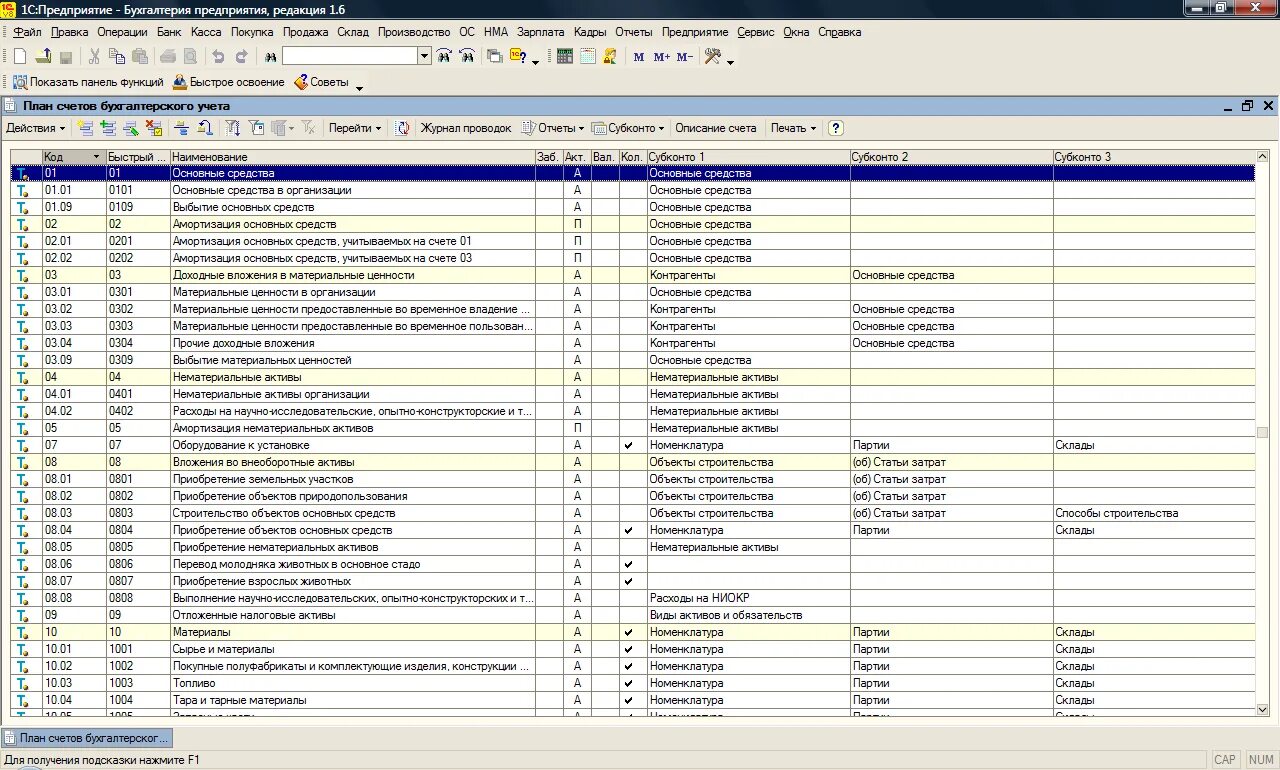Toggle Кол. checkmark for account 10.02
Screen dimensions: 1280x770
point(628,666)
